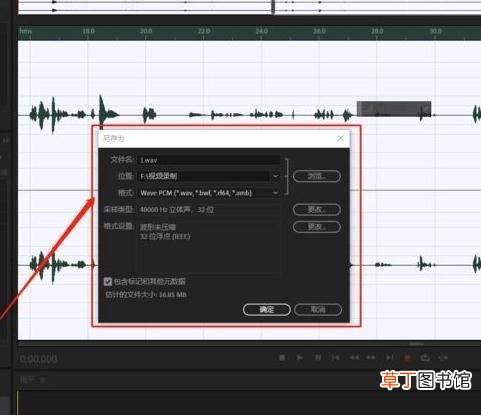
Task: Click the timeline ruler at 22.0
Action: (204, 32)
